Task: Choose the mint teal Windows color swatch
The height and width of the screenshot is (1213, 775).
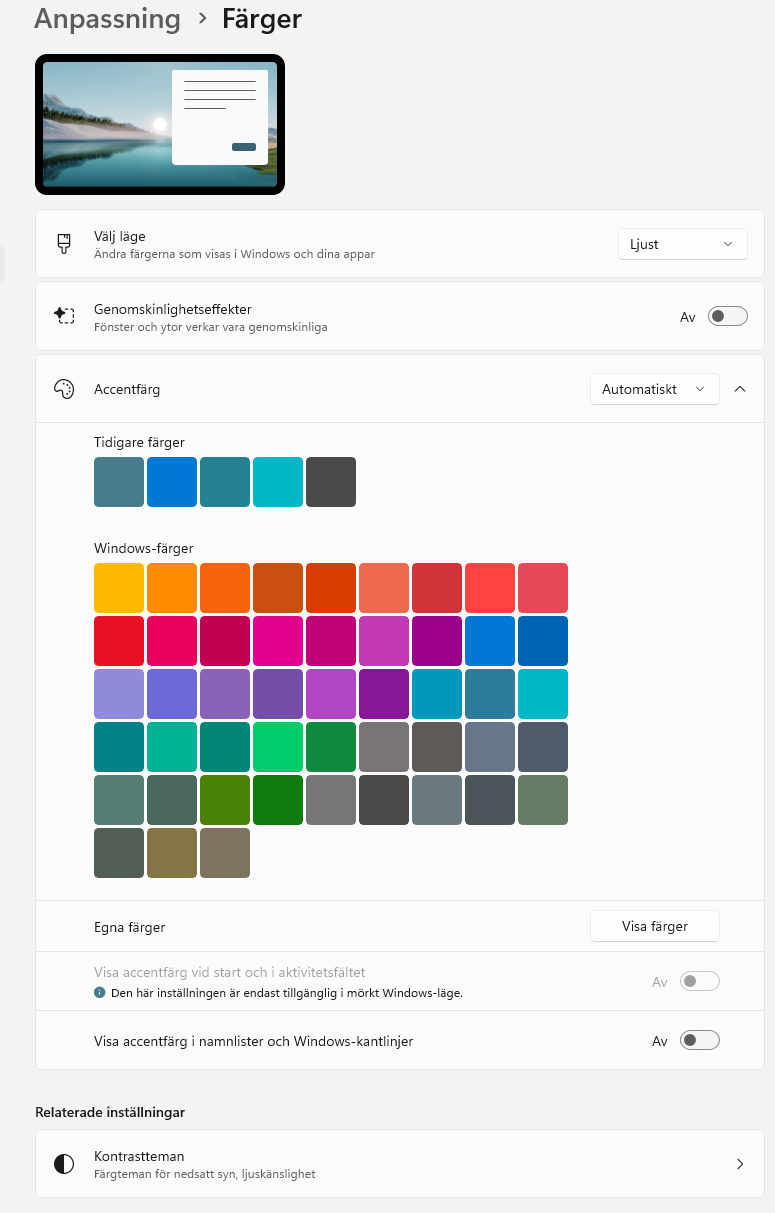Action: click(172, 747)
